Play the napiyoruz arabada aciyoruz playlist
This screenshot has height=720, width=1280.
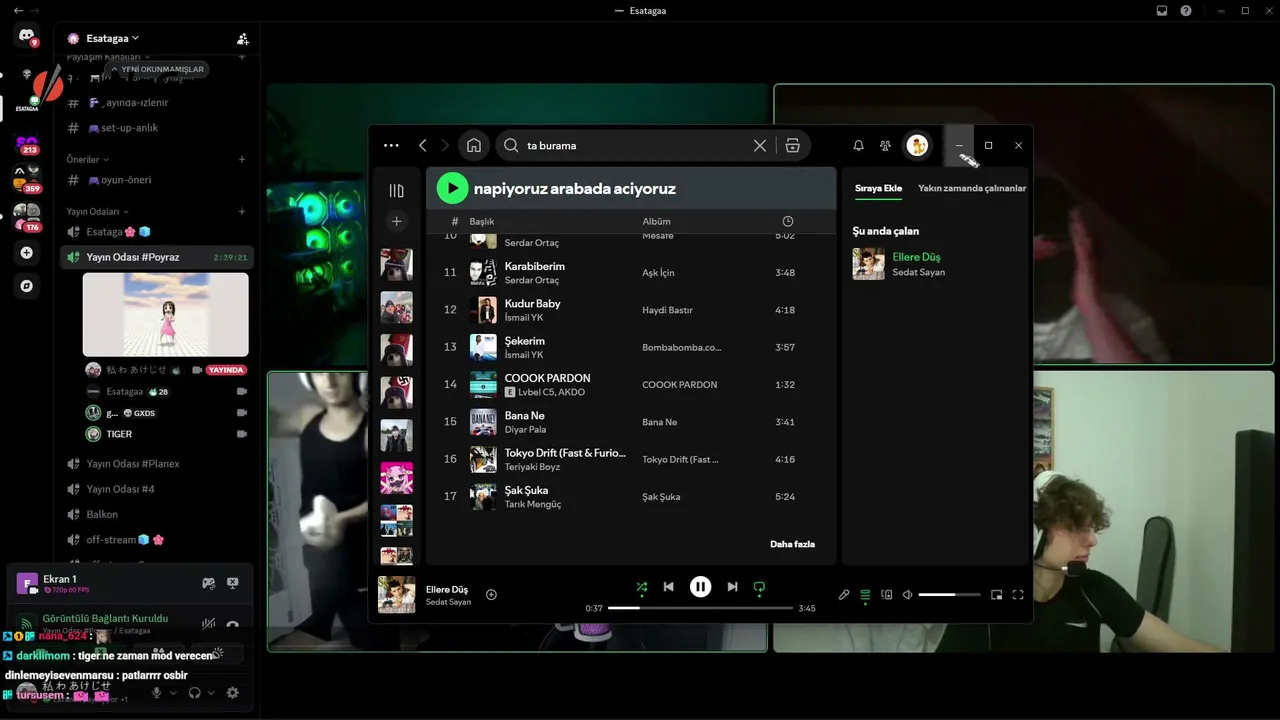(x=452, y=188)
